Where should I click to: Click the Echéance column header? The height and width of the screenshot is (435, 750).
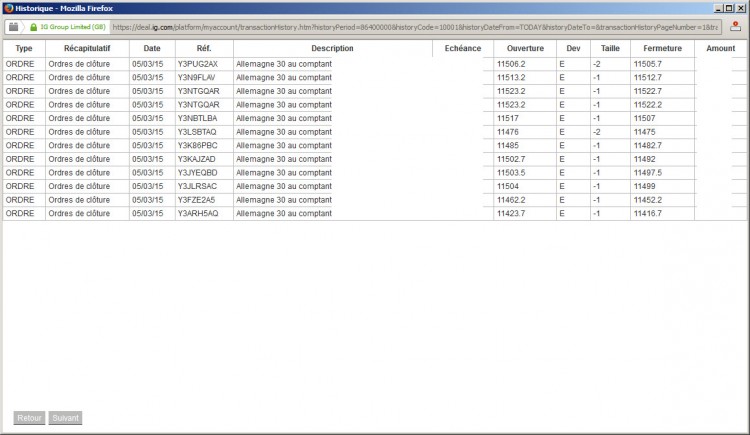point(463,48)
